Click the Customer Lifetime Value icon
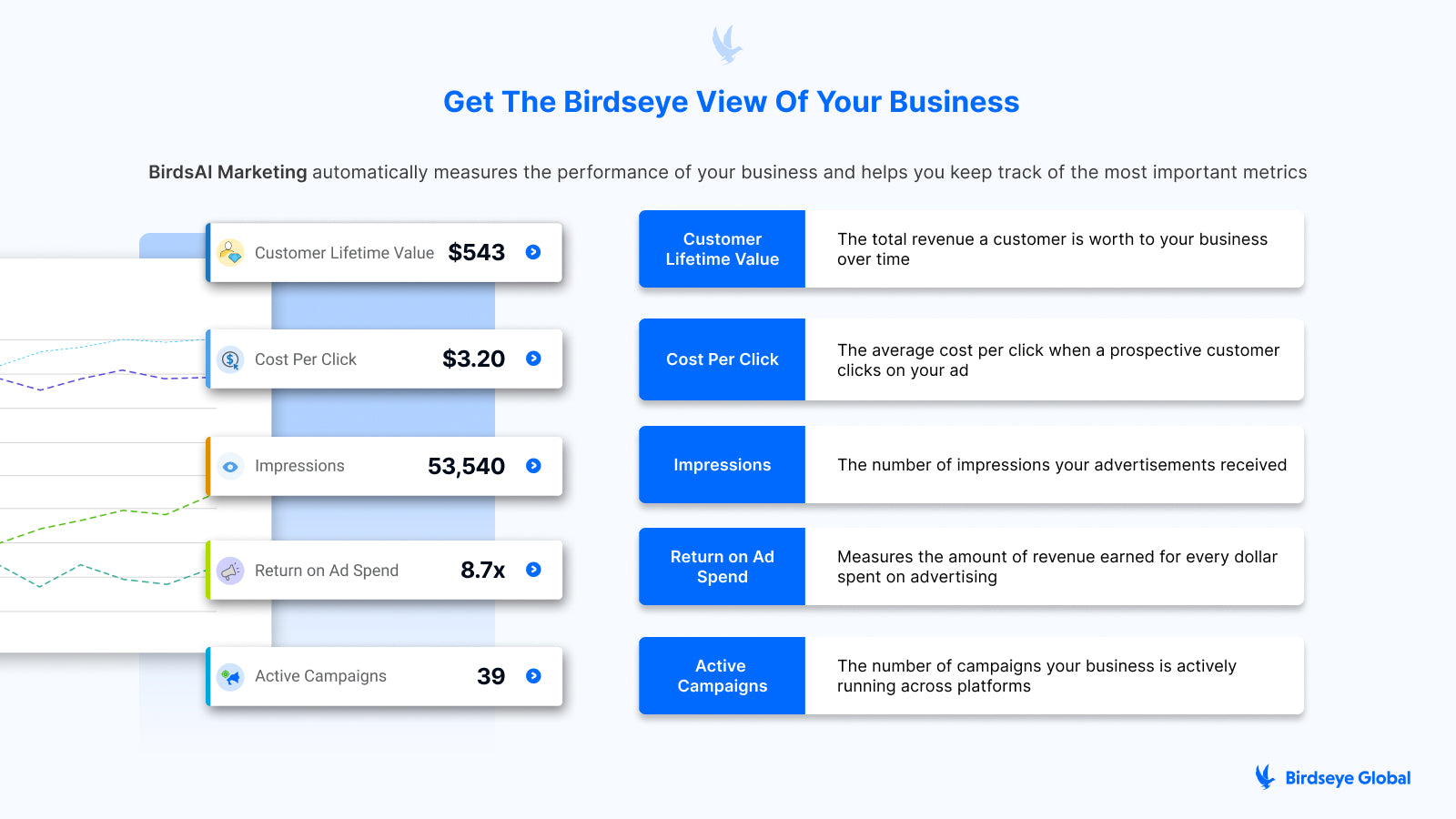 [231, 252]
